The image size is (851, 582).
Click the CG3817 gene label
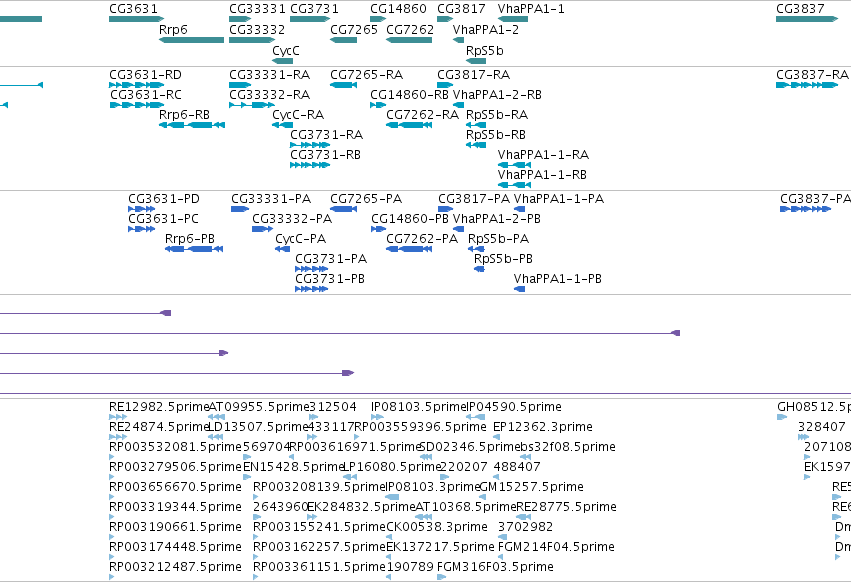[x=461, y=9]
